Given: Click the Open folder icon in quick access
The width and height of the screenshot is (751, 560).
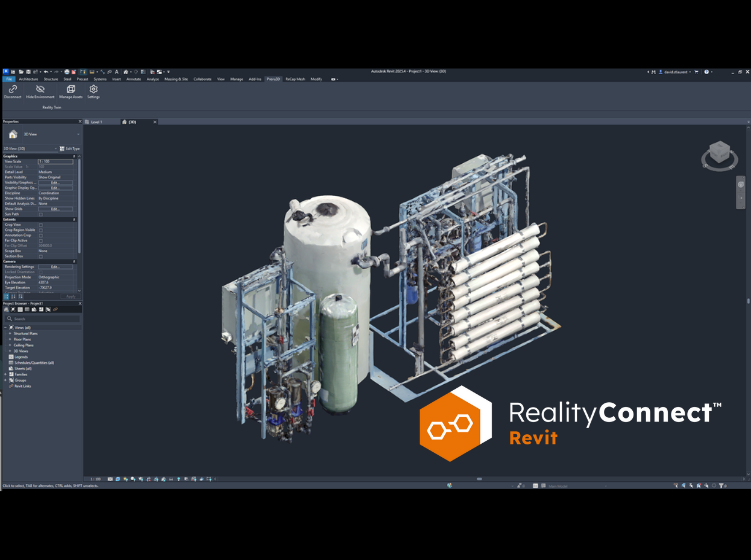Looking at the screenshot, I should pos(21,72).
